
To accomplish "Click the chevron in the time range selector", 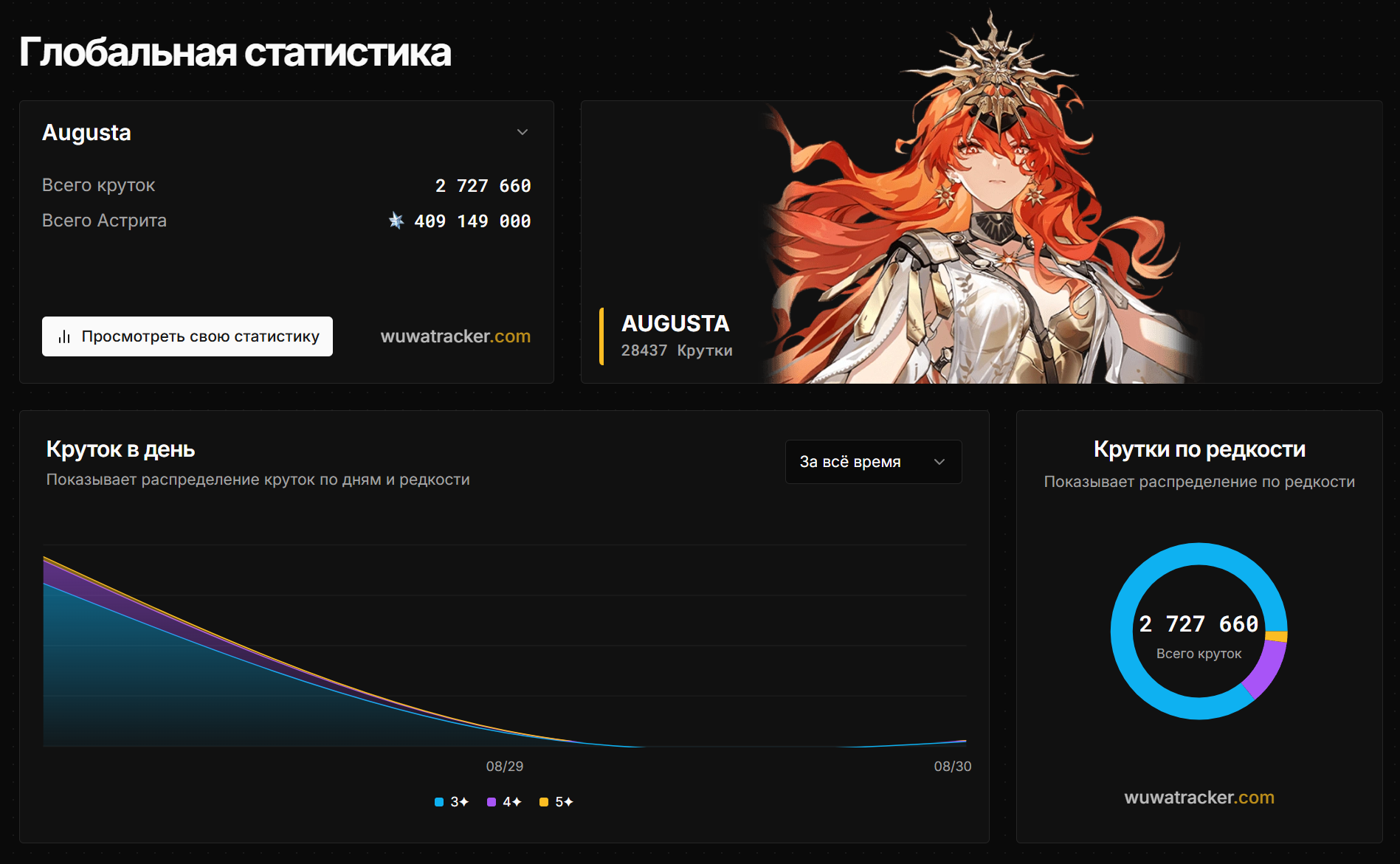I will 939,462.
